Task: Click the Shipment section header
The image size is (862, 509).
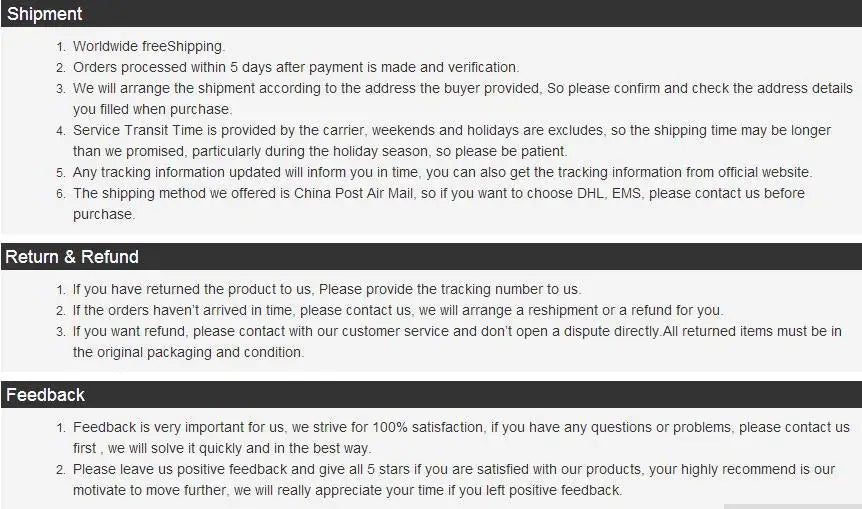Action: click(x=45, y=14)
